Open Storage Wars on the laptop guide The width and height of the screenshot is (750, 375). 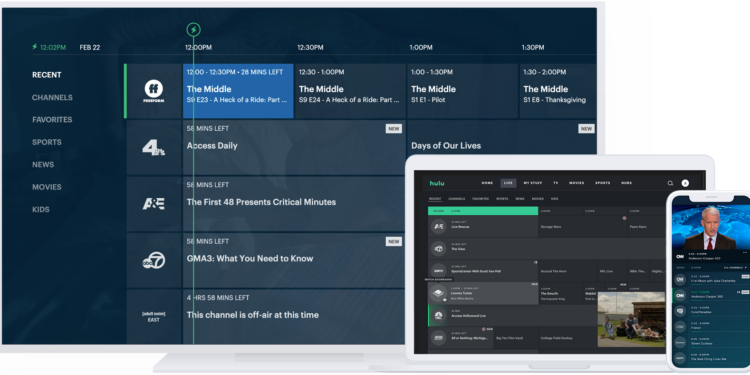point(583,227)
